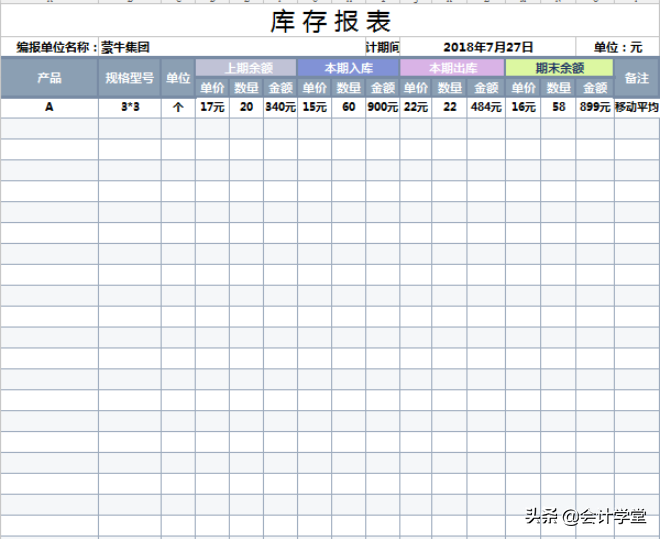
Task: Select the 库存报表 title cell
Action: (x=330, y=21)
